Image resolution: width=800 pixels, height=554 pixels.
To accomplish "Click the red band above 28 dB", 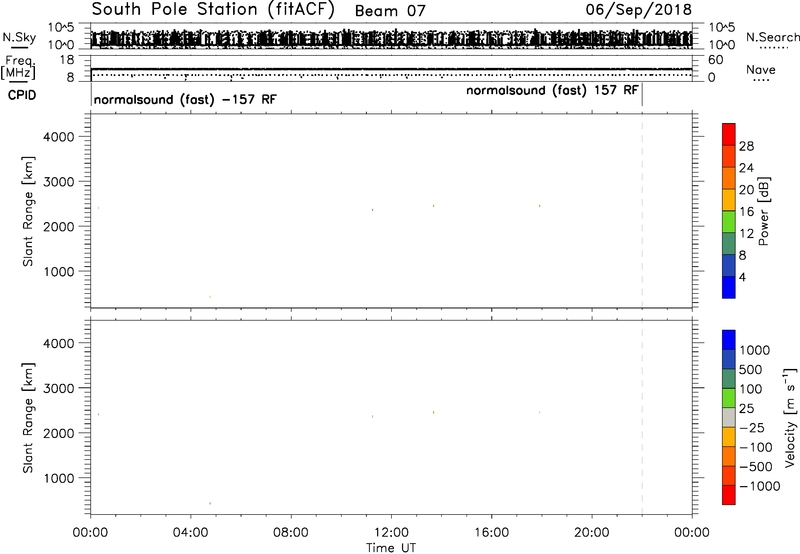I will 729,135.
